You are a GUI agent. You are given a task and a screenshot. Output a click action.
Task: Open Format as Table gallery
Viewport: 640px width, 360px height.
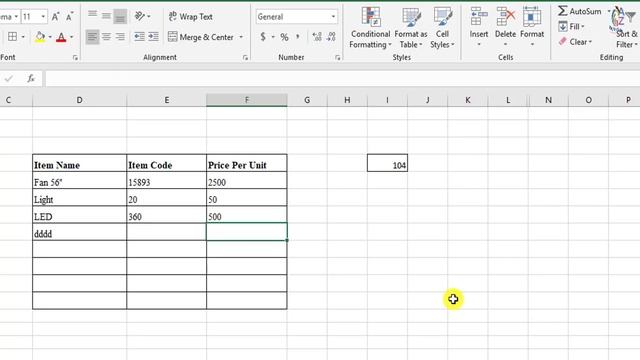tap(411, 28)
